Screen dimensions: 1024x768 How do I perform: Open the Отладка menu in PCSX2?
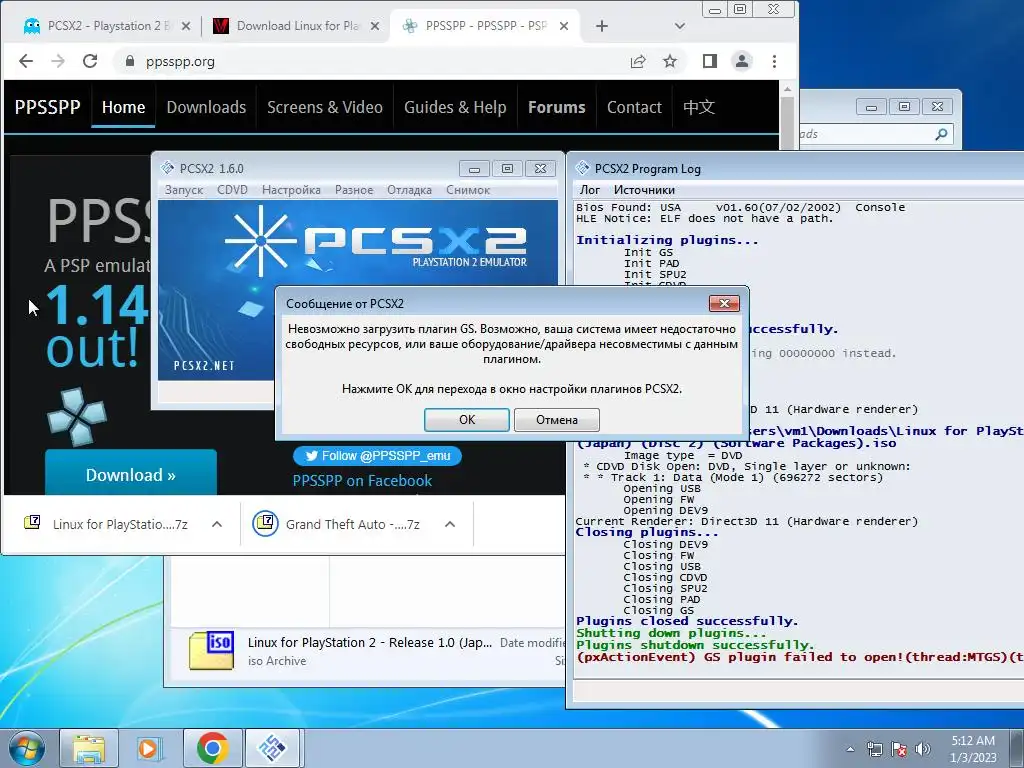[409, 190]
